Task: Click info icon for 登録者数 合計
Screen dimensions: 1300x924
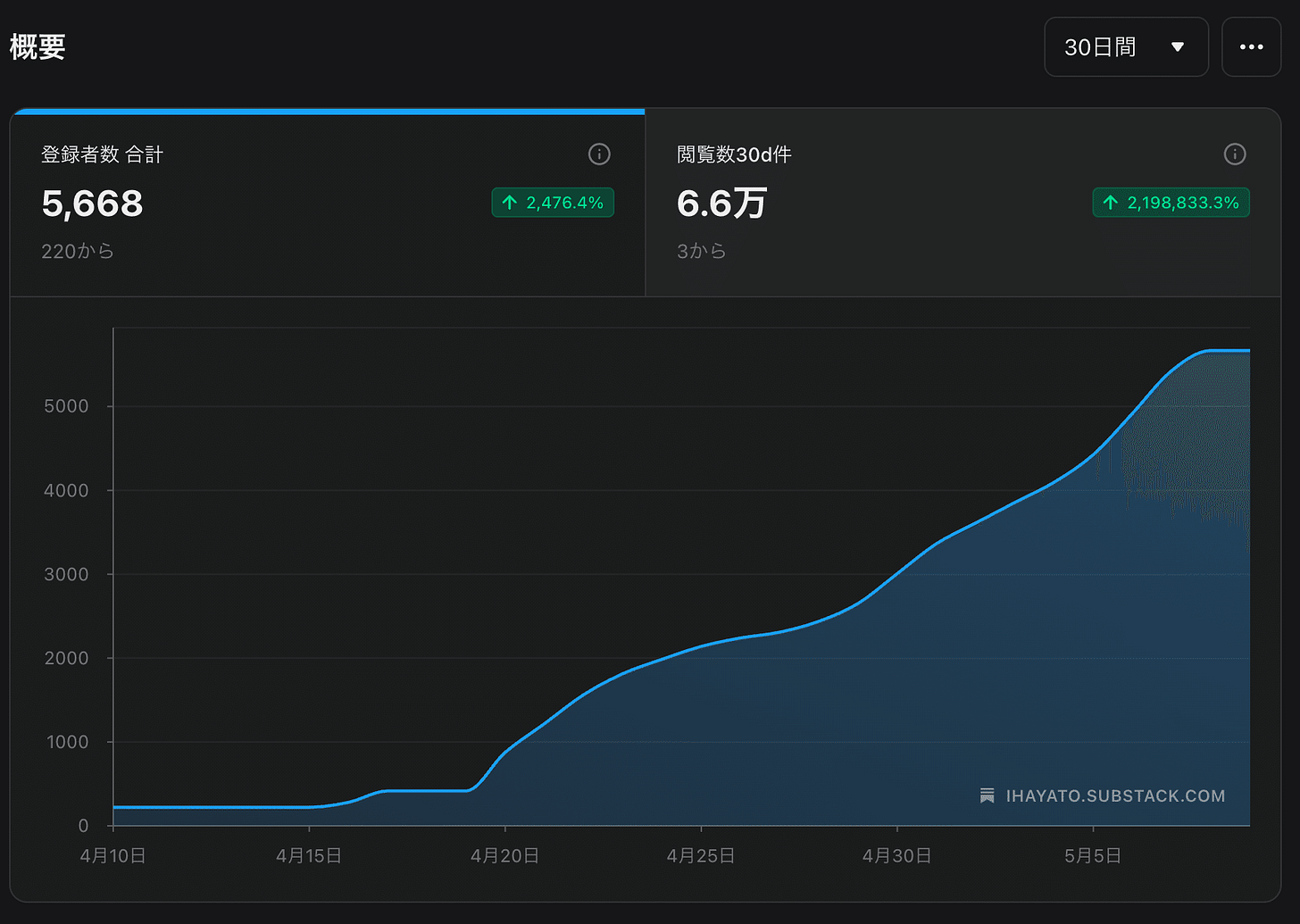Action: point(599,154)
